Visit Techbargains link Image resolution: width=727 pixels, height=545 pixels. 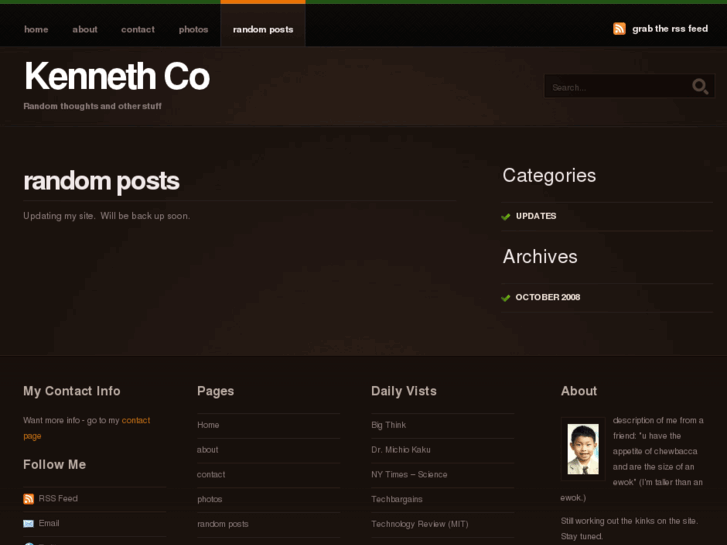[x=397, y=500]
